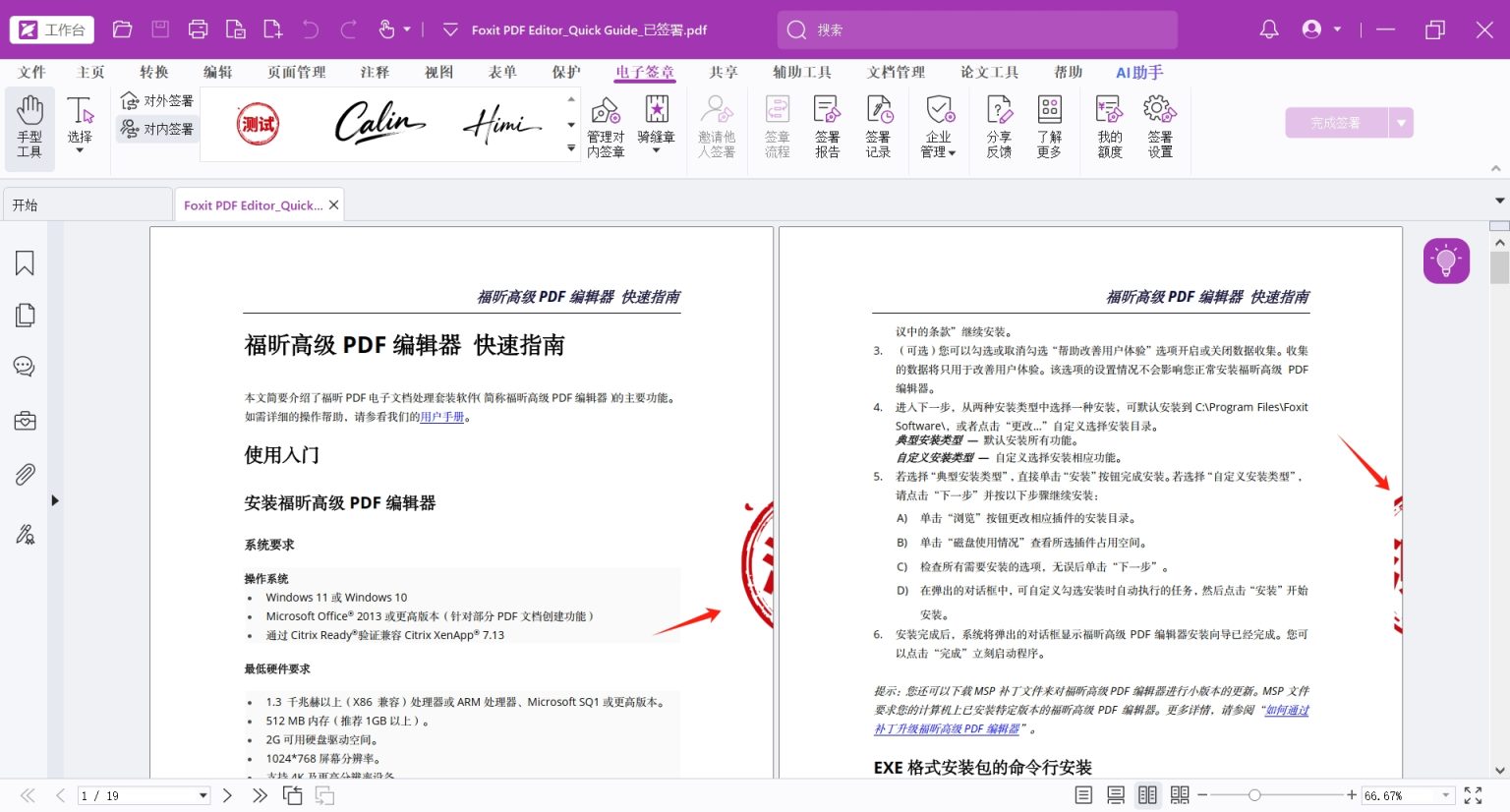
Task: Select the 手型工具 hand tool
Action: (x=29, y=128)
